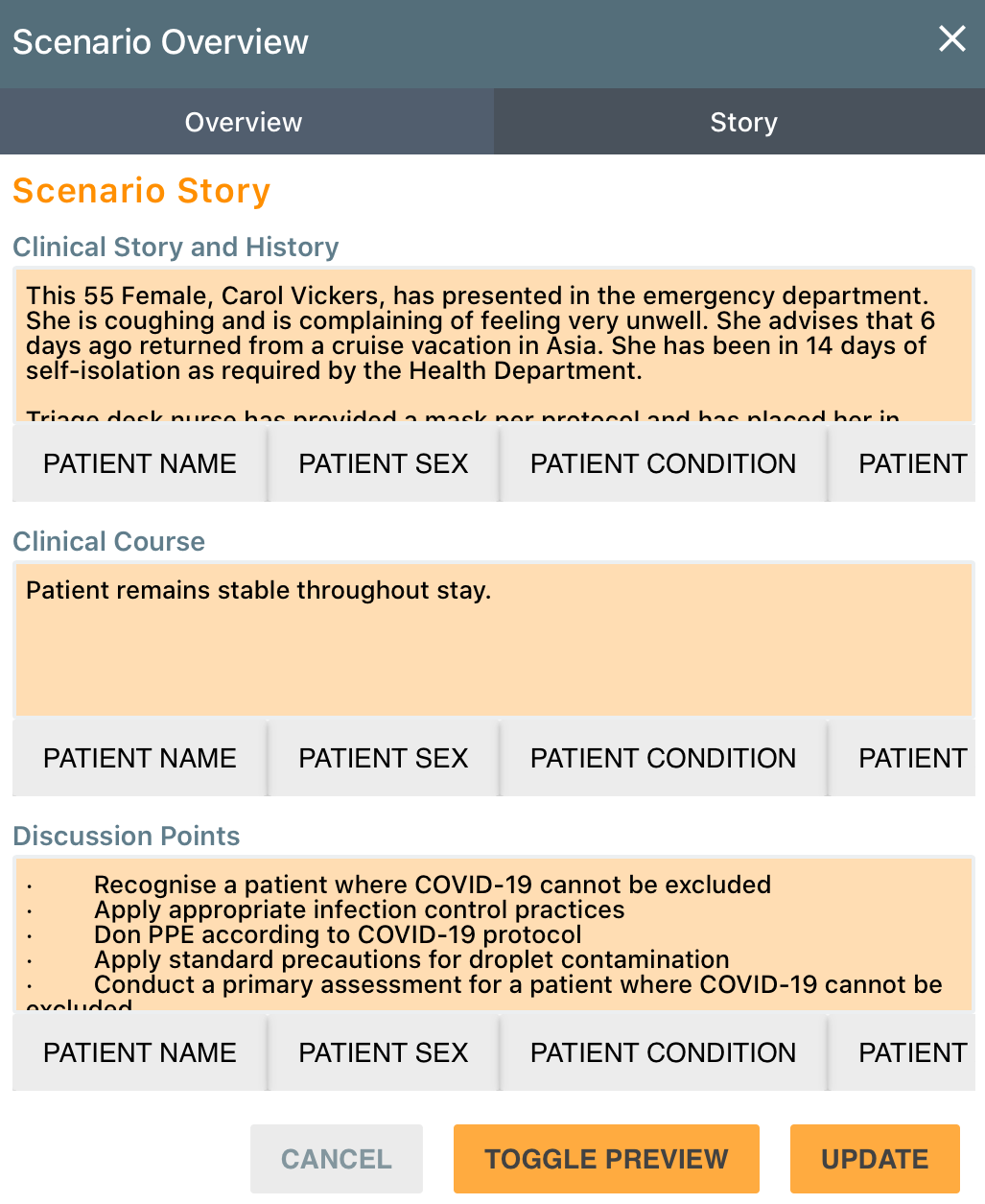Click the CANCEL button
This screenshot has width=985, height=1204.
click(336, 1159)
